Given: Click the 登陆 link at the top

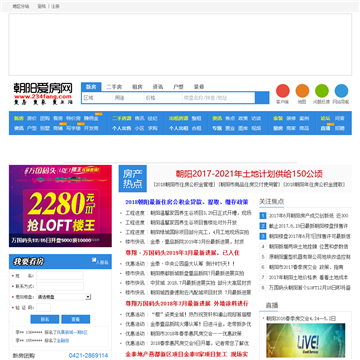Looking at the screenshot, I should coord(41,6).
